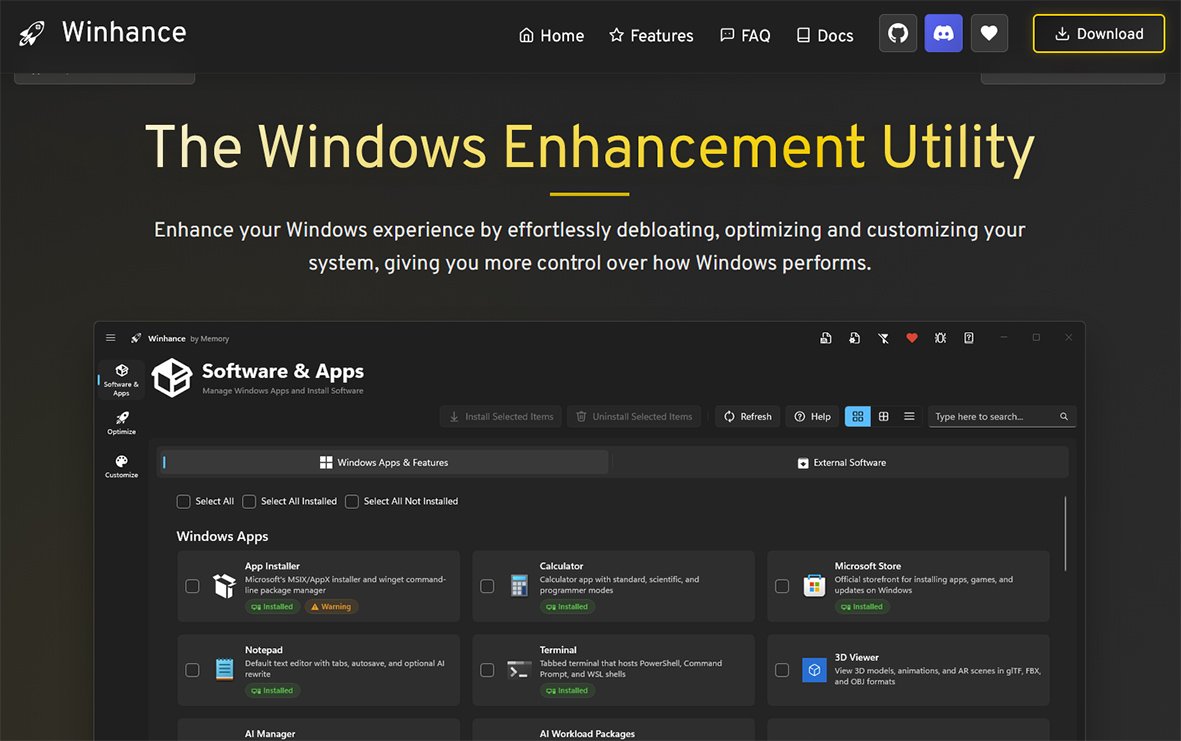Click the filter-off icon in the app title bar
This screenshot has height=741, width=1181.
tap(883, 338)
